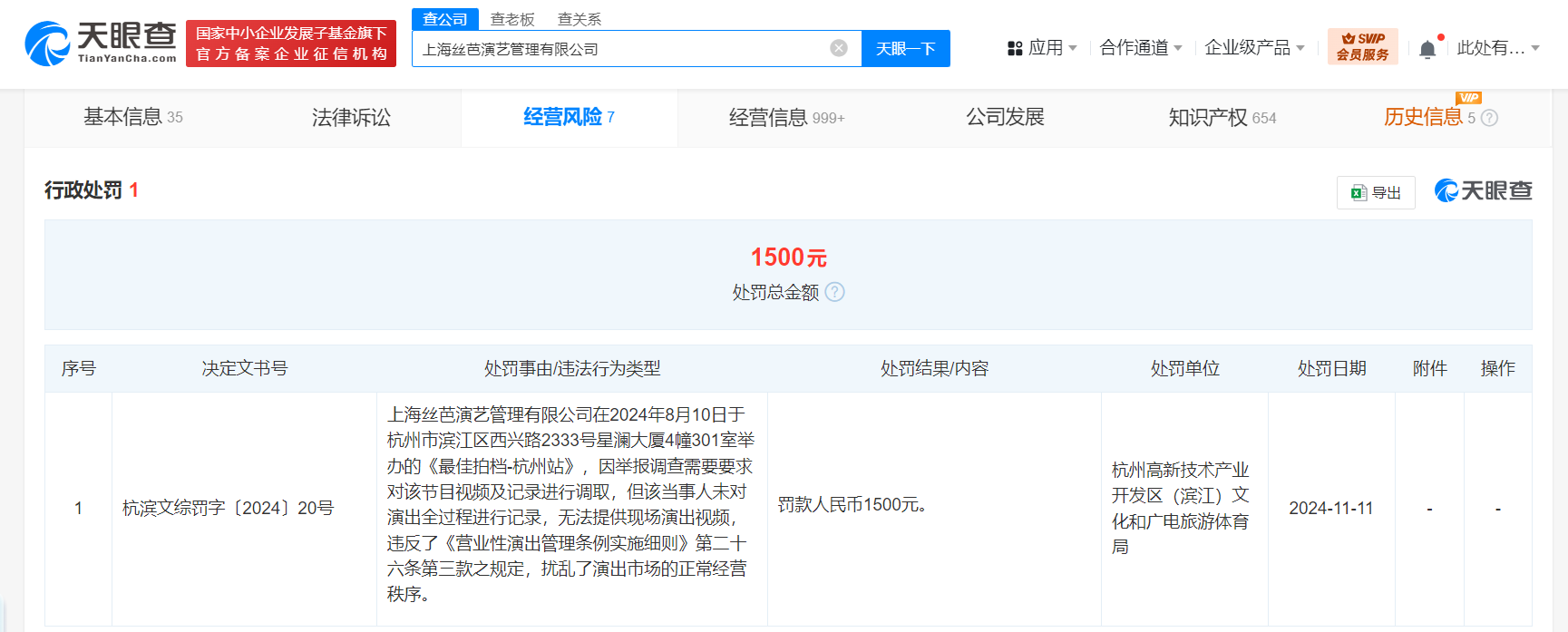Click the penalty date 2024-11-11
This screenshot has height=632, width=1568.
pyautogui.click(x=1331, y=508)
